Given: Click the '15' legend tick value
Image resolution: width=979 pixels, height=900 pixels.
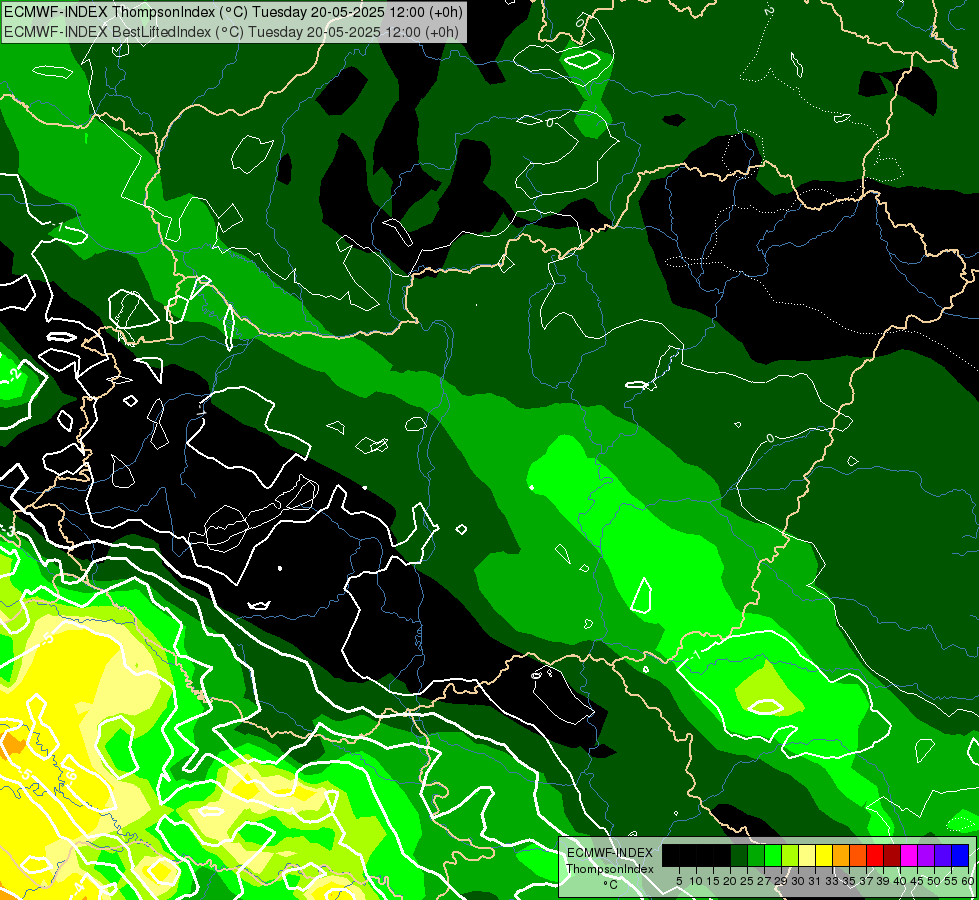Looking at the screenshot, I should click(714, 881).
